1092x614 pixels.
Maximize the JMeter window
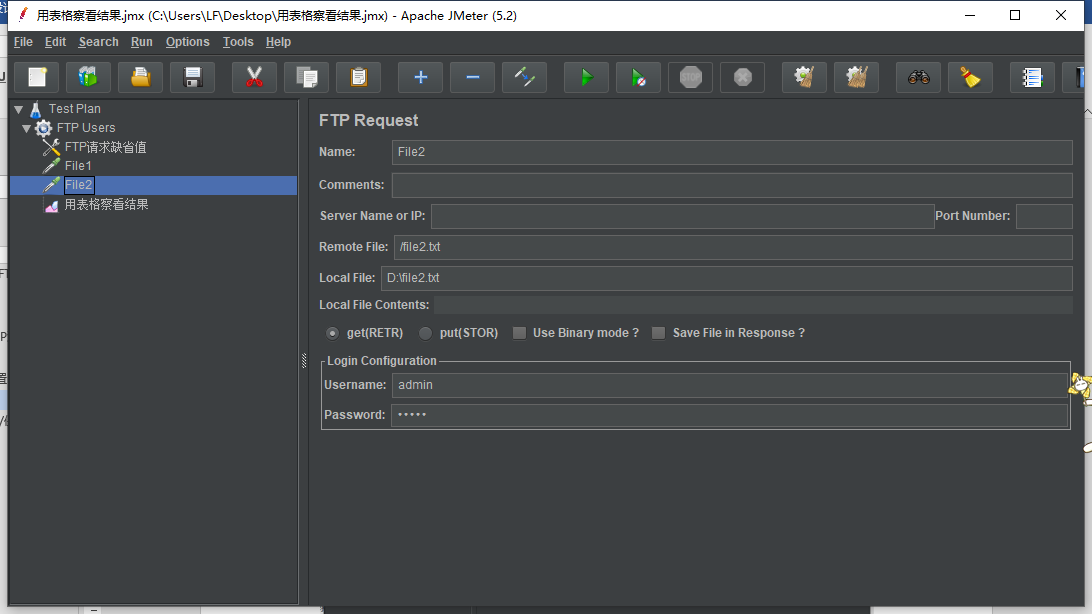[x=1015, y=15]
